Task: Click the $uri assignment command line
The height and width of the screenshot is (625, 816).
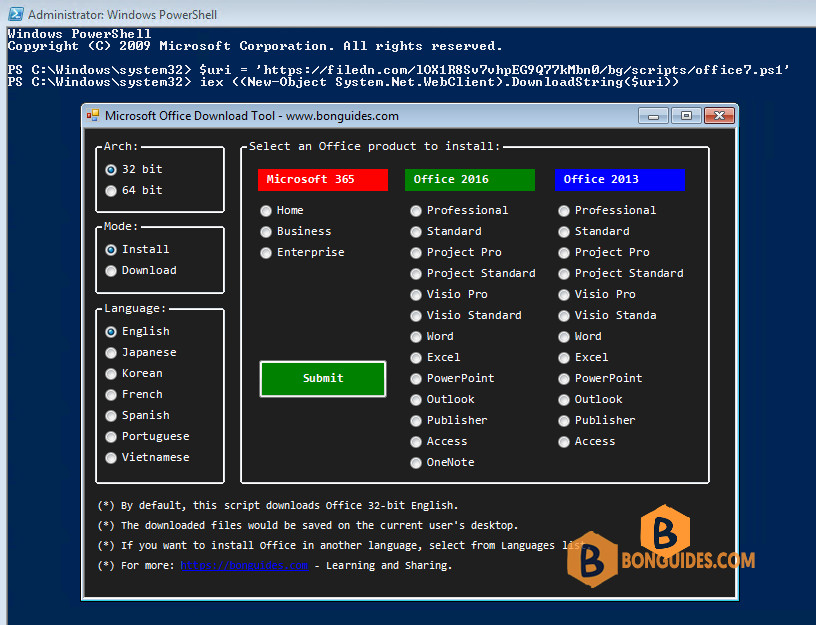Action: pyautogui.click(x=399, y=70)
